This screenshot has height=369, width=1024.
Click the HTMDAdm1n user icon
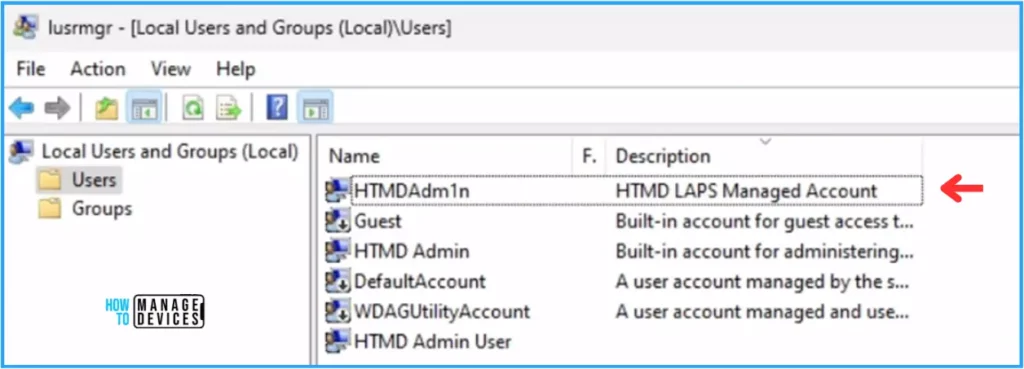click(x=338, y=191)
